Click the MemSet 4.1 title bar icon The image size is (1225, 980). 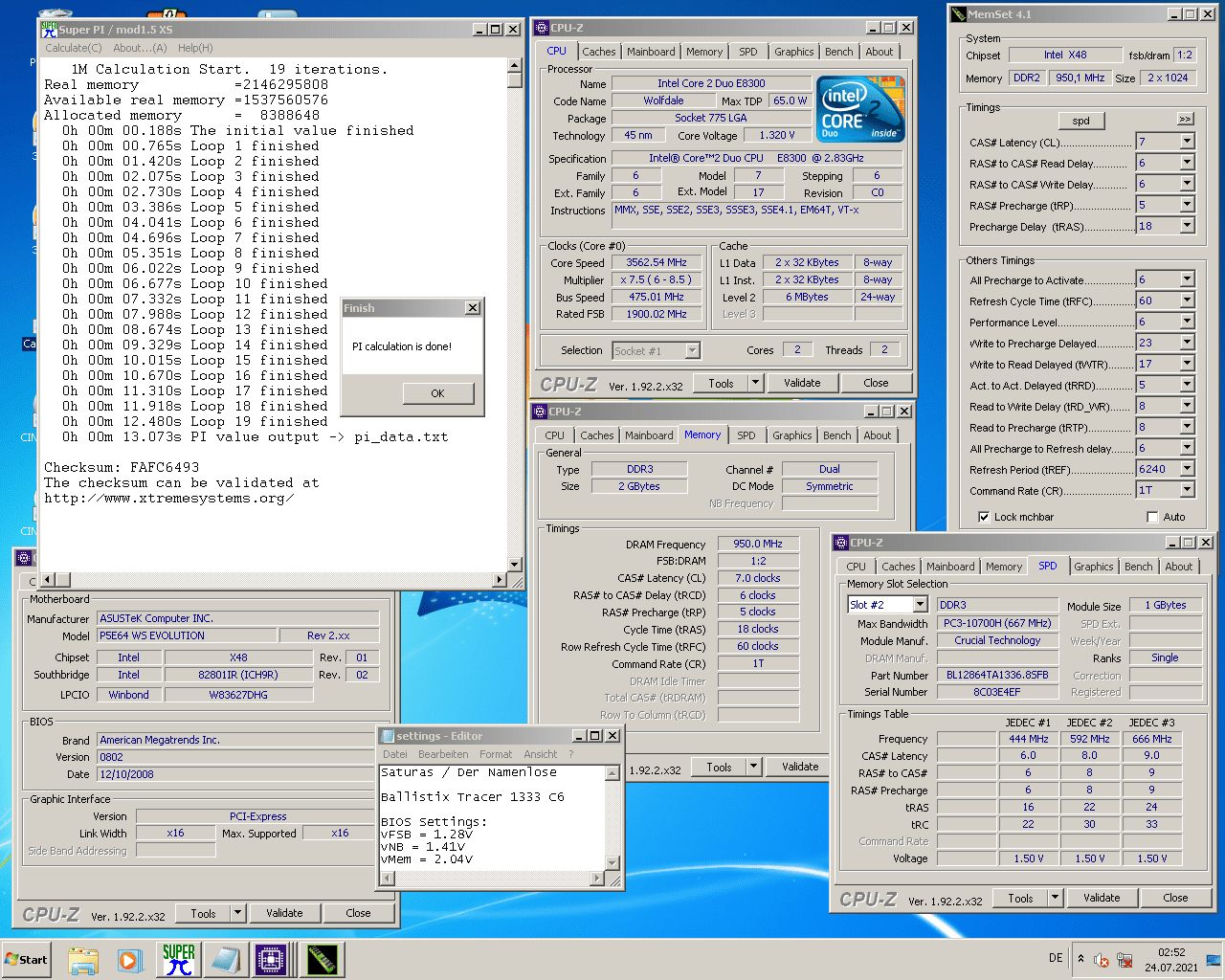point(959,14)
